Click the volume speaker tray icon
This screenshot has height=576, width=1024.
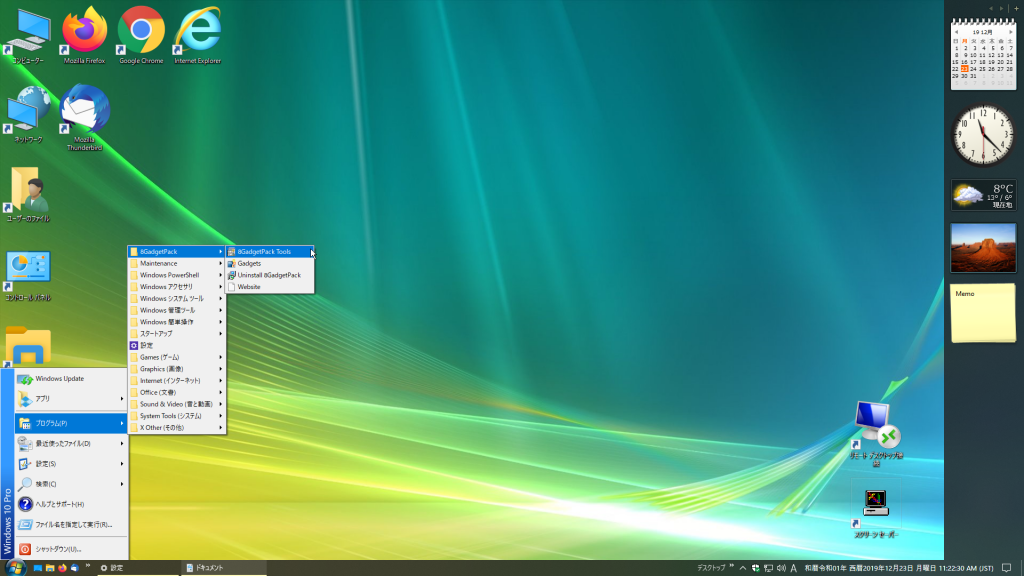pos(781,568)
